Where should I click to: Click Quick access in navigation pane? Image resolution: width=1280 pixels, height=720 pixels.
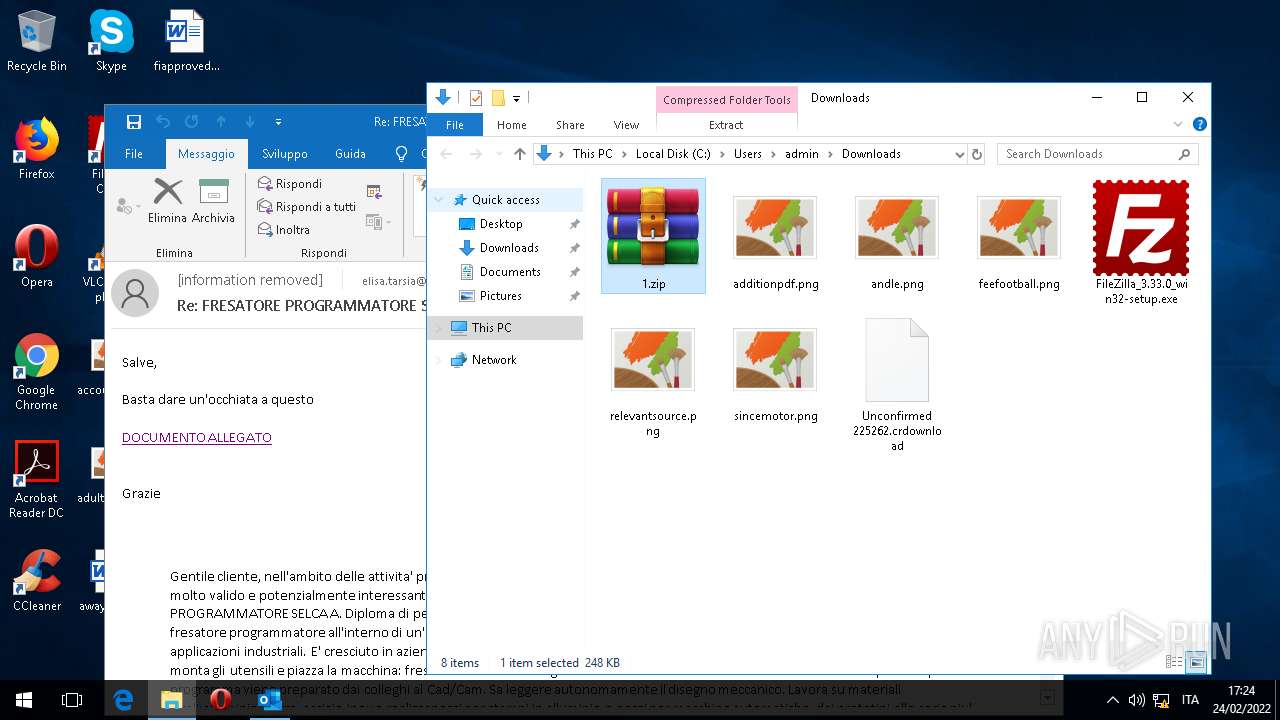(506, 200)
